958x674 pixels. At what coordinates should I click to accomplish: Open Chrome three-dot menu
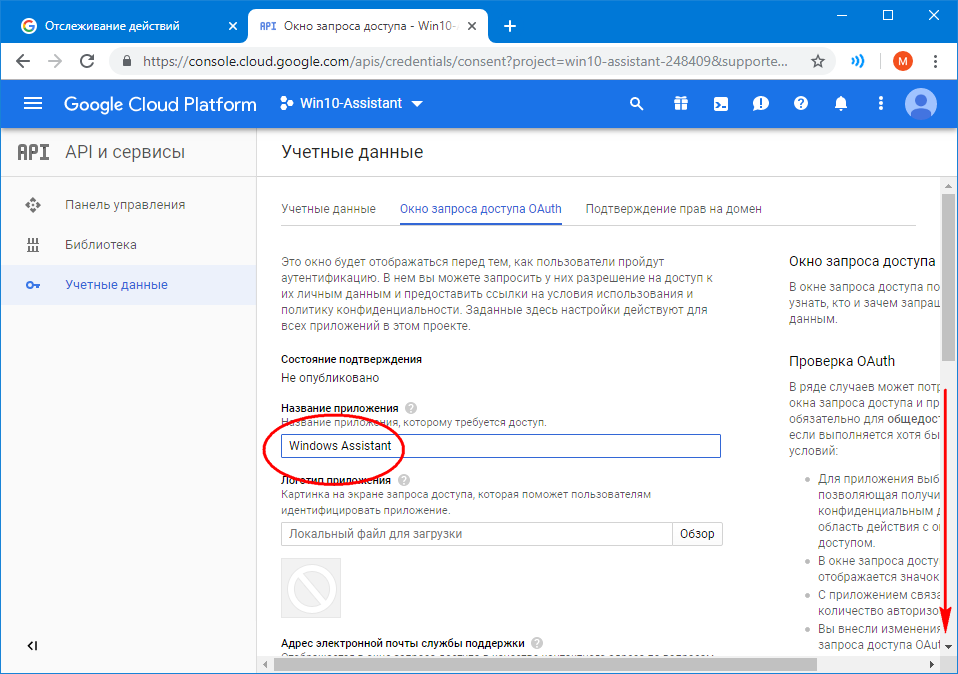(935, 61)
